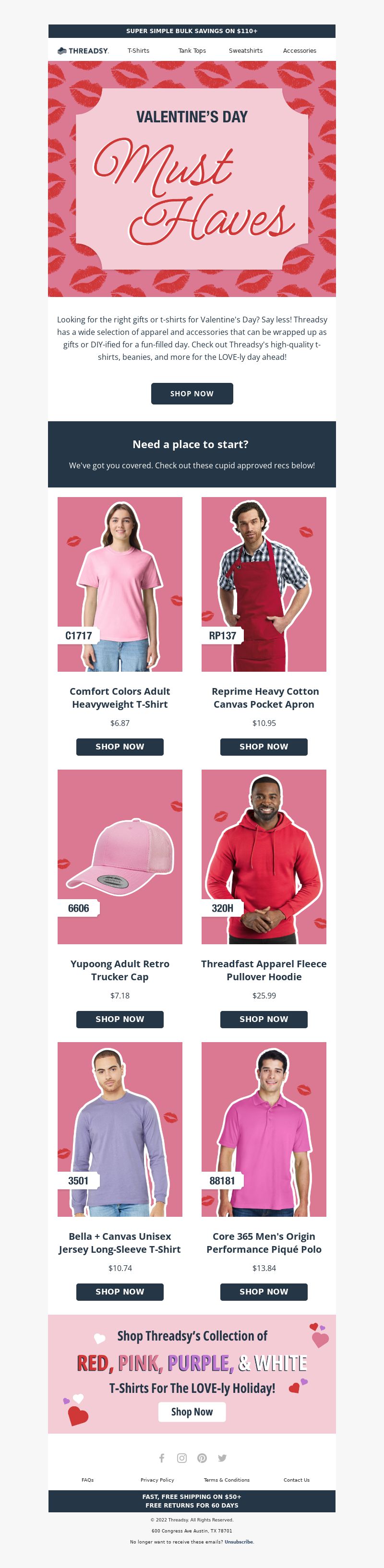Select Sweatshirts in navigation
Viewport: 384px width, 1568px height.
(x=246, y=51)
